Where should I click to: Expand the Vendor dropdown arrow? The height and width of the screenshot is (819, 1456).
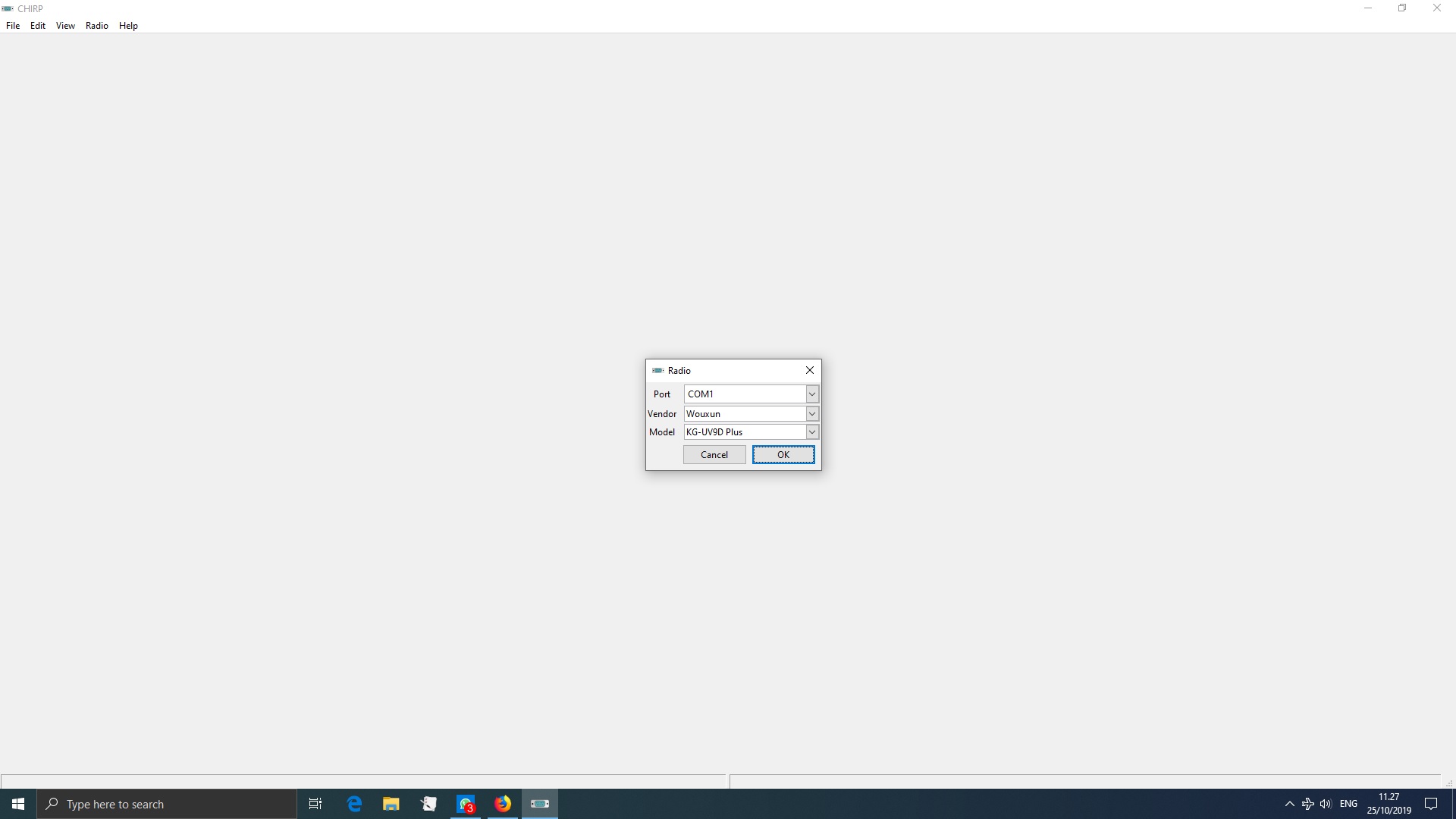click(x=812, y=413)
